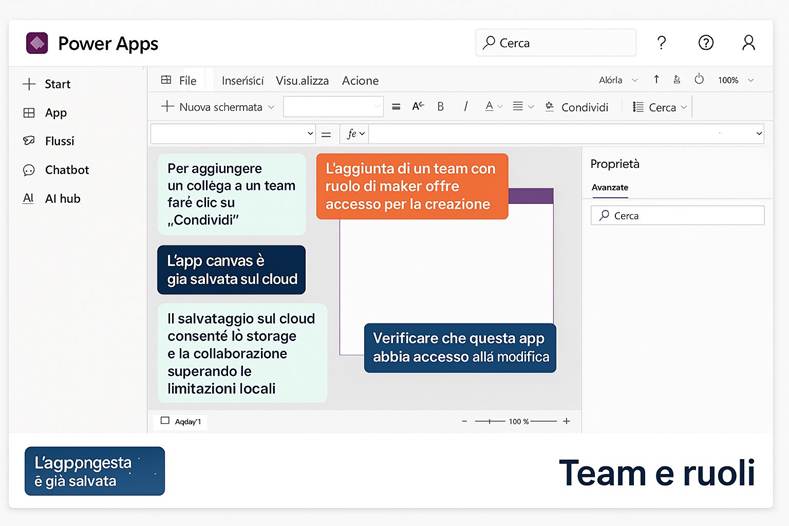This screenshot has height=526, width=789.
Task: Toggle bold formatting
Action: 440,107
